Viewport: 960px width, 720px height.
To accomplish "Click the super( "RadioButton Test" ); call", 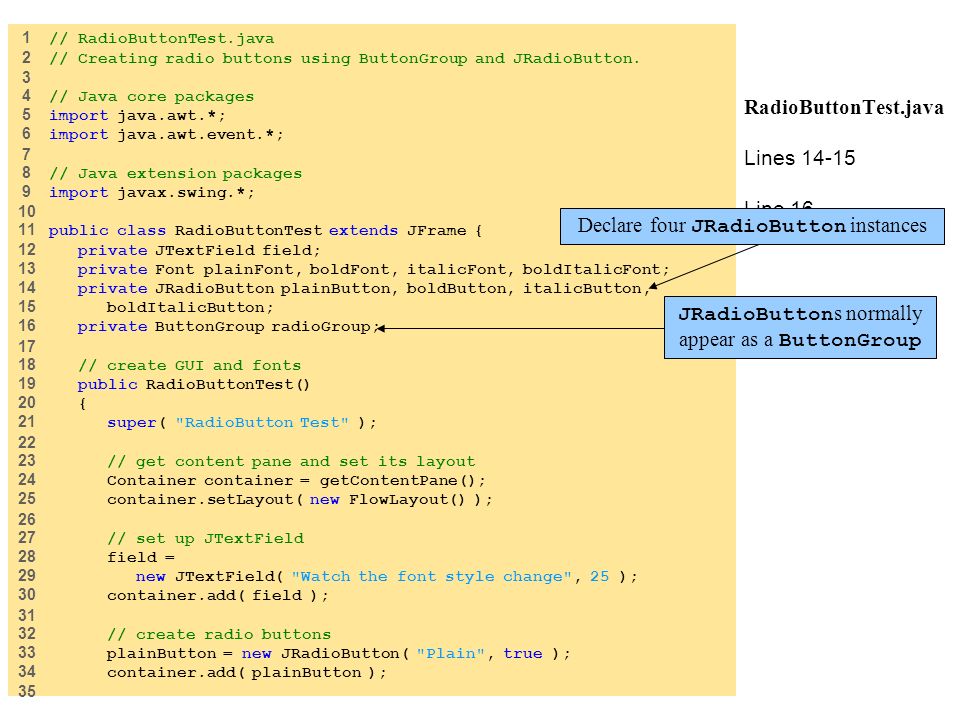I will pyautogui.click(x=241, y=423).
